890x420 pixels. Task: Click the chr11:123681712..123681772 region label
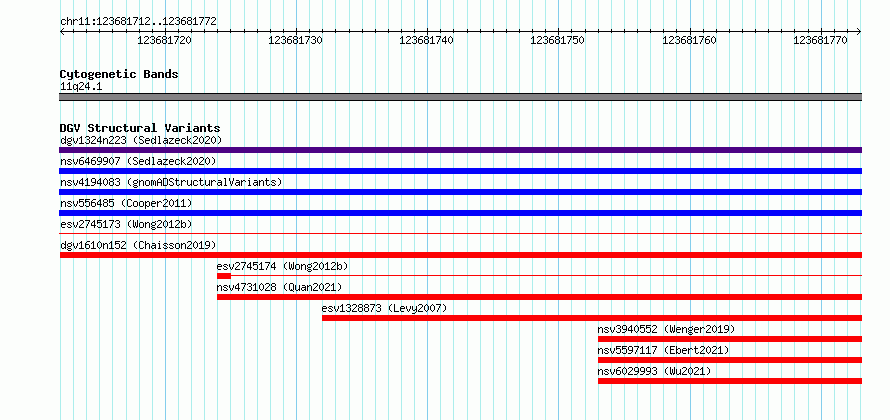coord(138,22)
